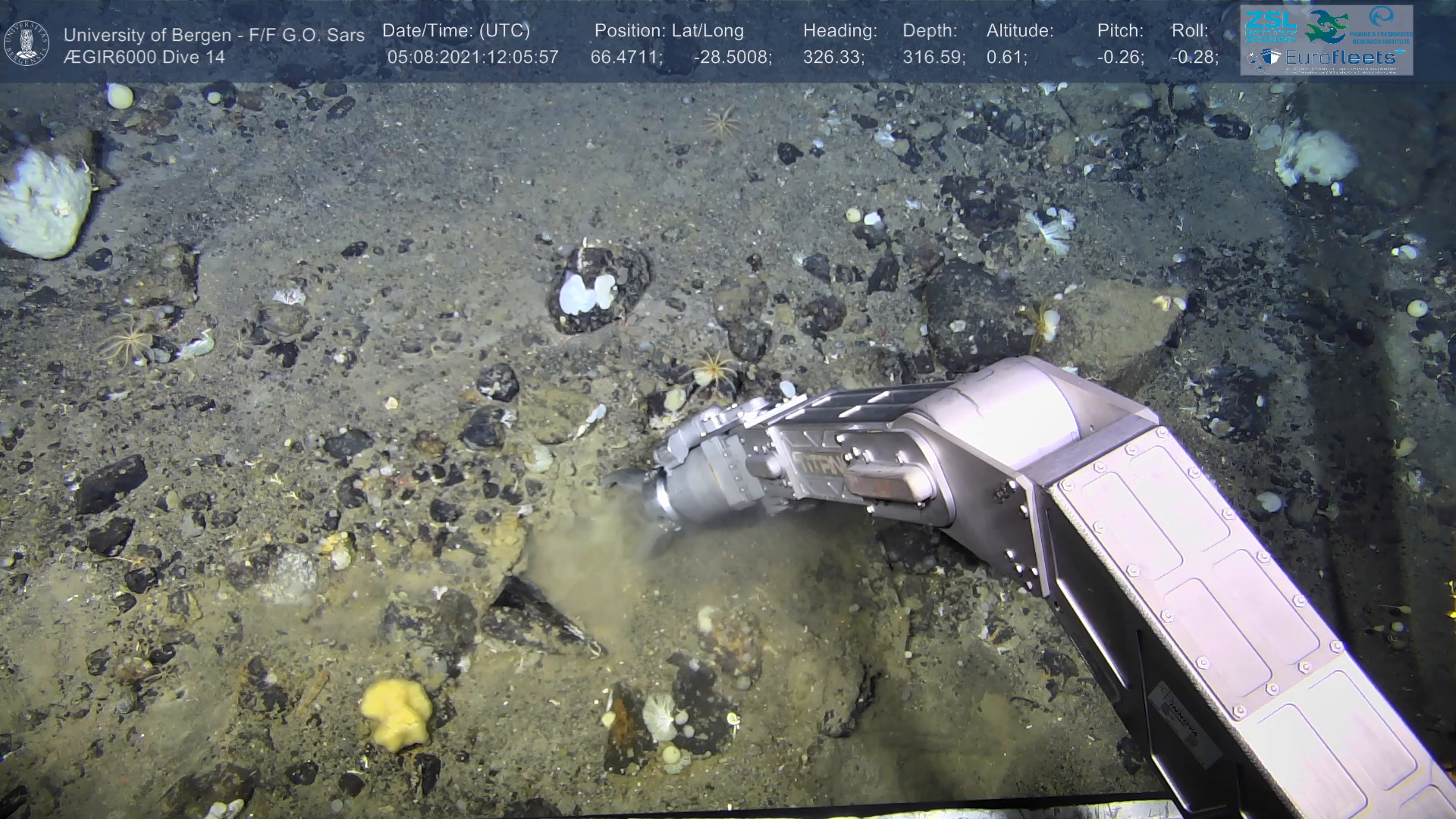The image size is (1456, 819).
Task: Click the Eurofleets wordmark text
Action: [x=1341, y=57]
